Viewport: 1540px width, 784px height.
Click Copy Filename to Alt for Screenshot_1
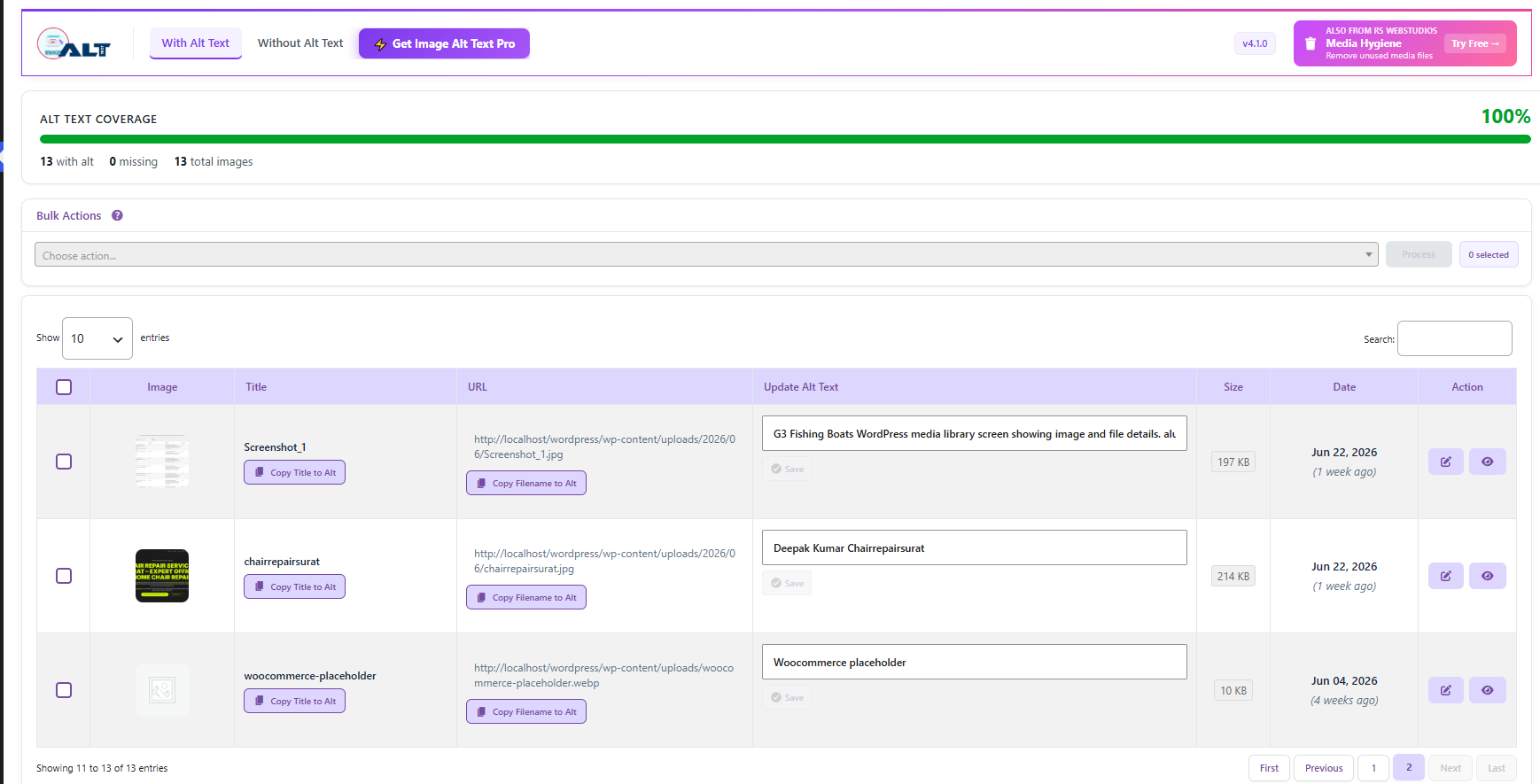tap(526, 483)
